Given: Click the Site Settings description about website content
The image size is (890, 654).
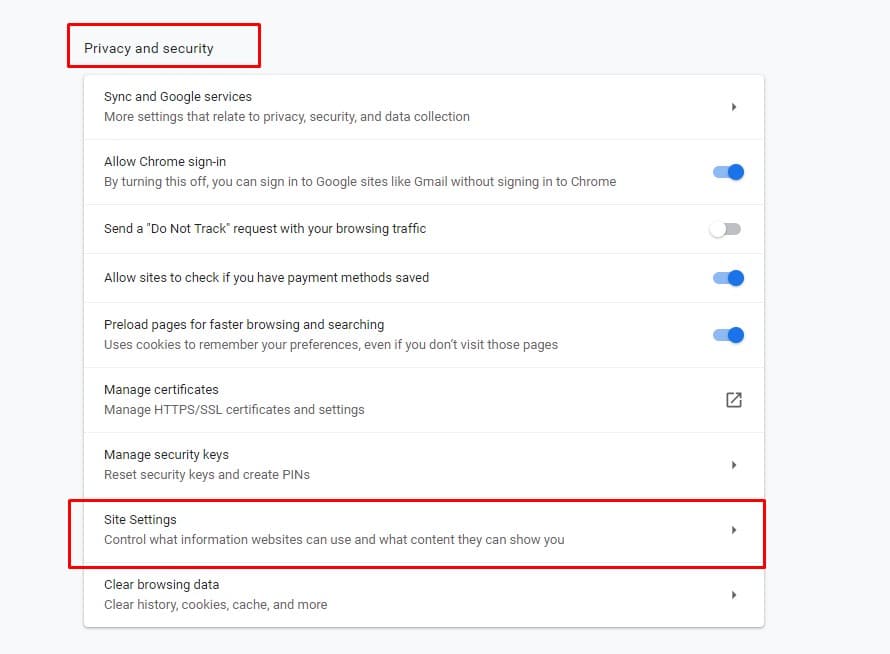Looking at the screenshot, I should click(x=334, y=540).
